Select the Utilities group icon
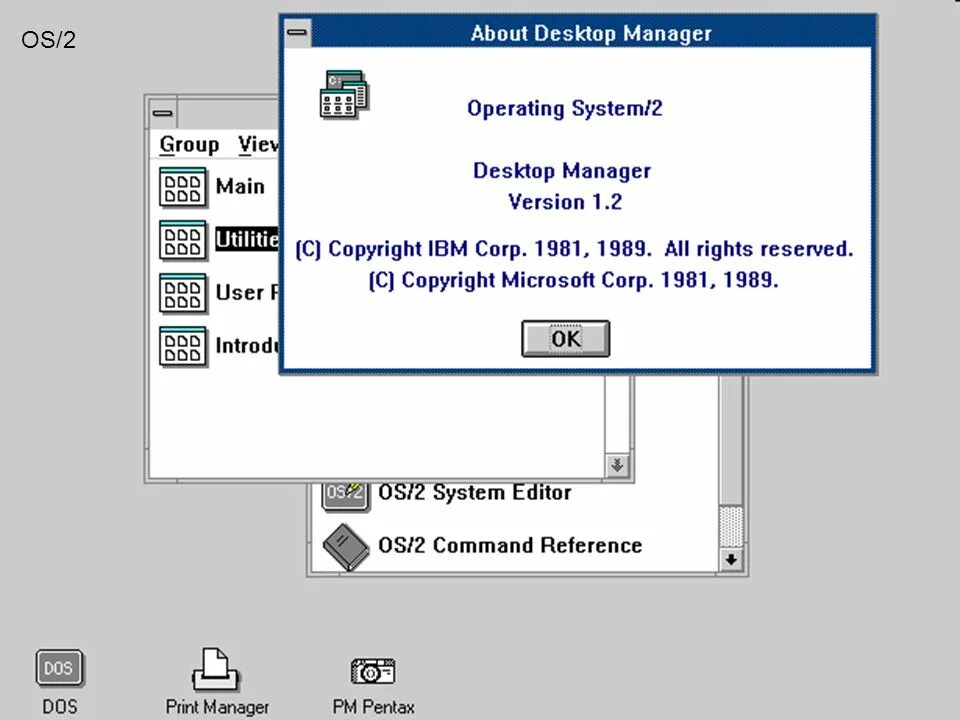The height and width of the screenshot is (720, 960). (x=182, y=241)
